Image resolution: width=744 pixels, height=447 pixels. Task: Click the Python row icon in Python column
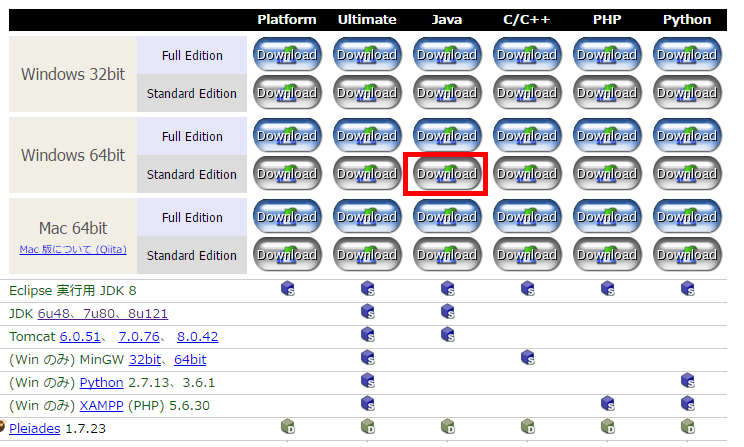click(687, 381)
